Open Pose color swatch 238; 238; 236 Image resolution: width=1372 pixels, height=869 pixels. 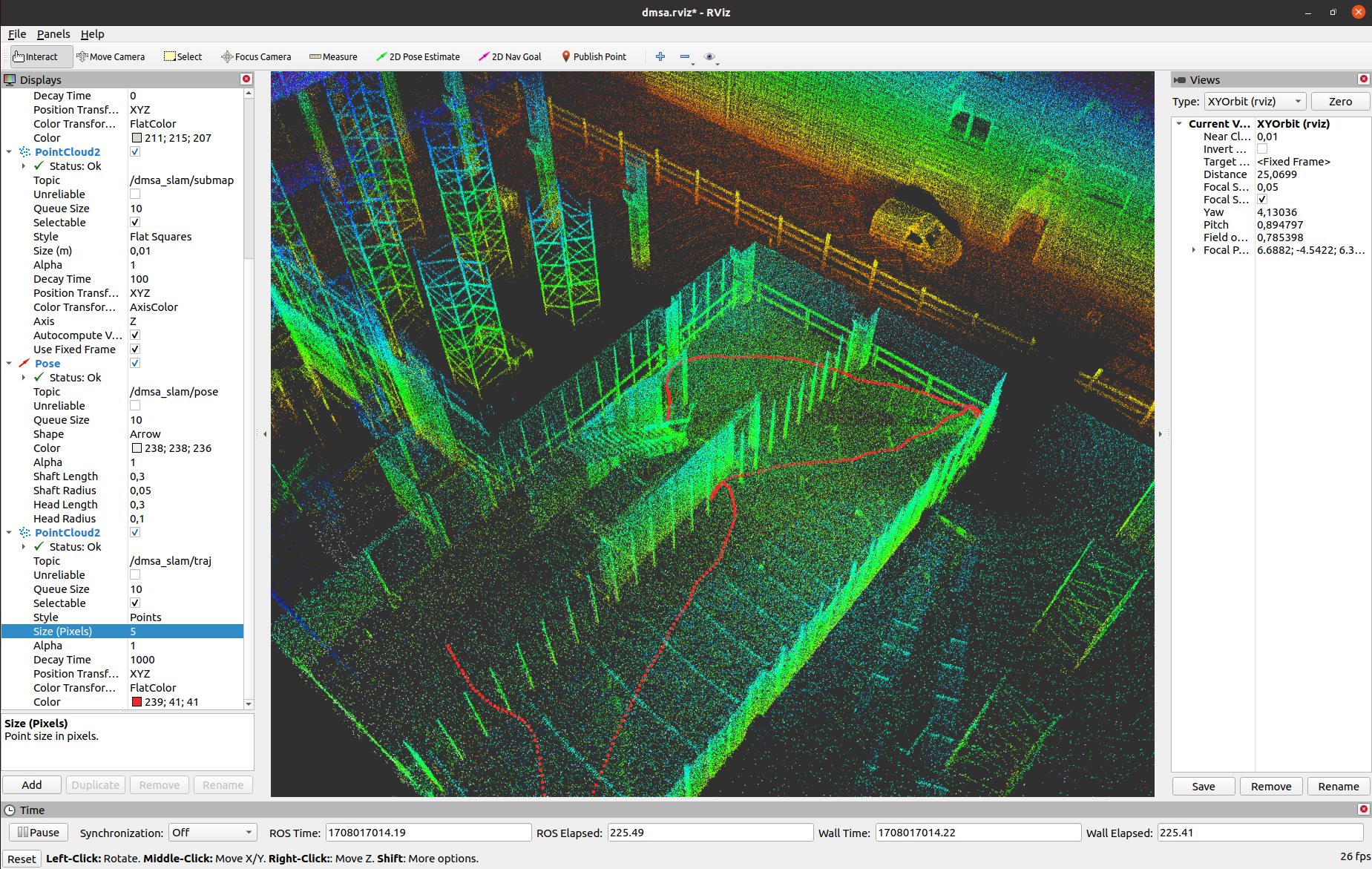click(x=137, y=448)
